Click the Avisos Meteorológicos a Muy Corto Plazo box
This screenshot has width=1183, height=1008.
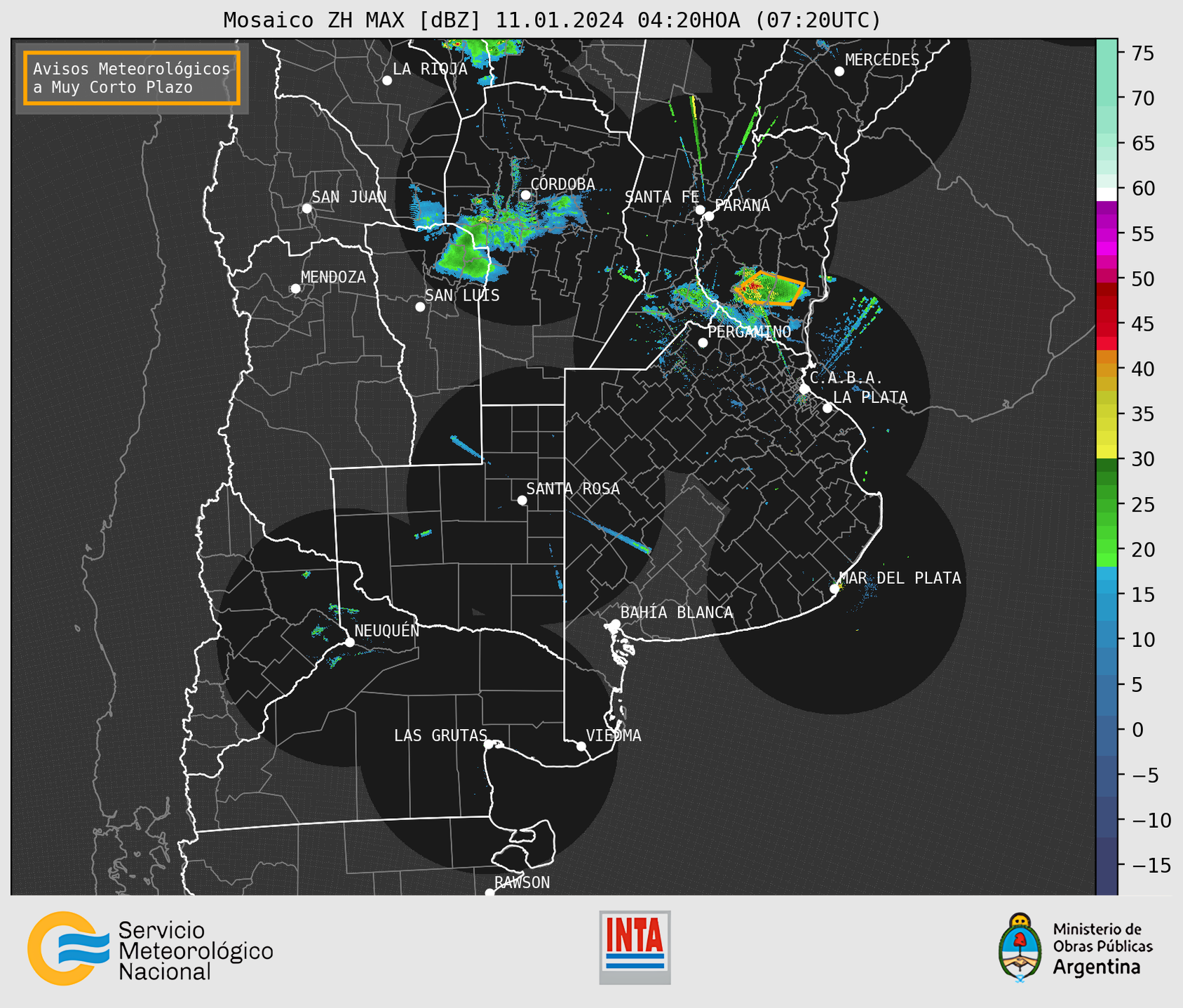pos(132,78)
